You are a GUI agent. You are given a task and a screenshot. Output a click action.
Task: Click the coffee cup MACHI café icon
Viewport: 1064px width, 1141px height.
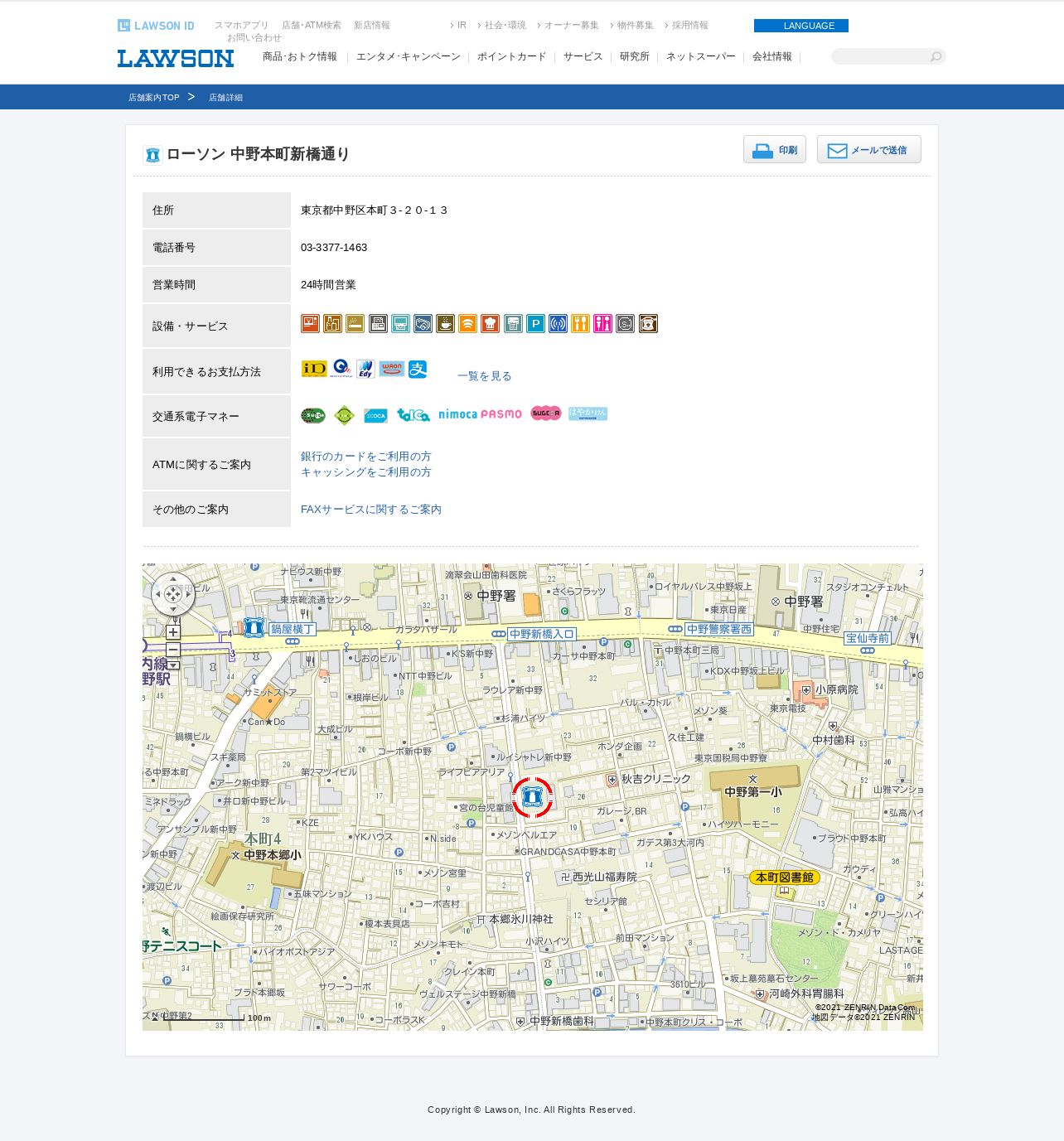click(x=446, y=324)
